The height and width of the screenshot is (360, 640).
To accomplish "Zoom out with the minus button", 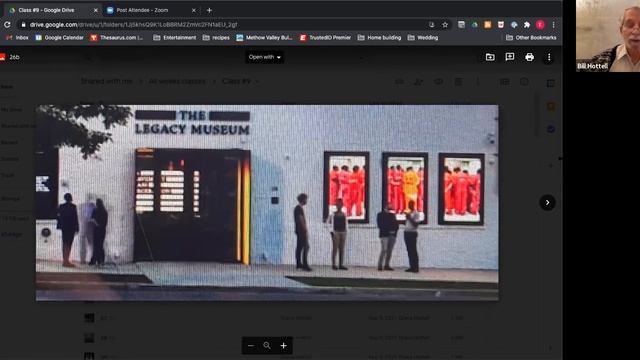I will click(x=251, y=346).
